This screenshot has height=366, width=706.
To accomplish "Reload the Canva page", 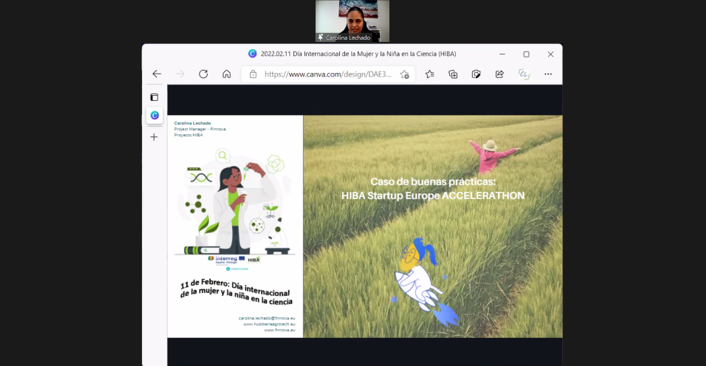I will tap(204, 74).
